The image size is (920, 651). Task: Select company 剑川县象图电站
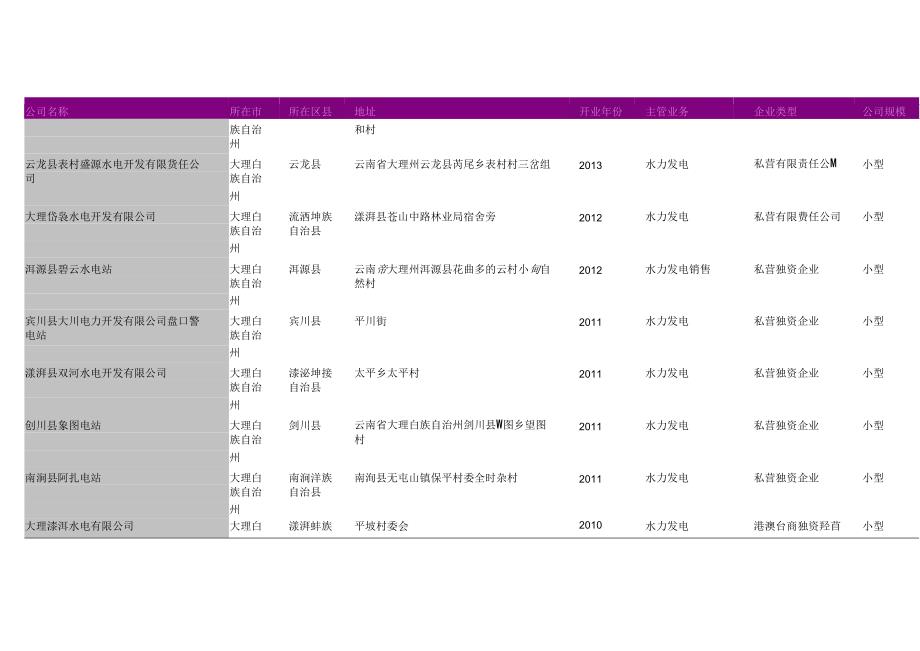(x=63, y=425)
